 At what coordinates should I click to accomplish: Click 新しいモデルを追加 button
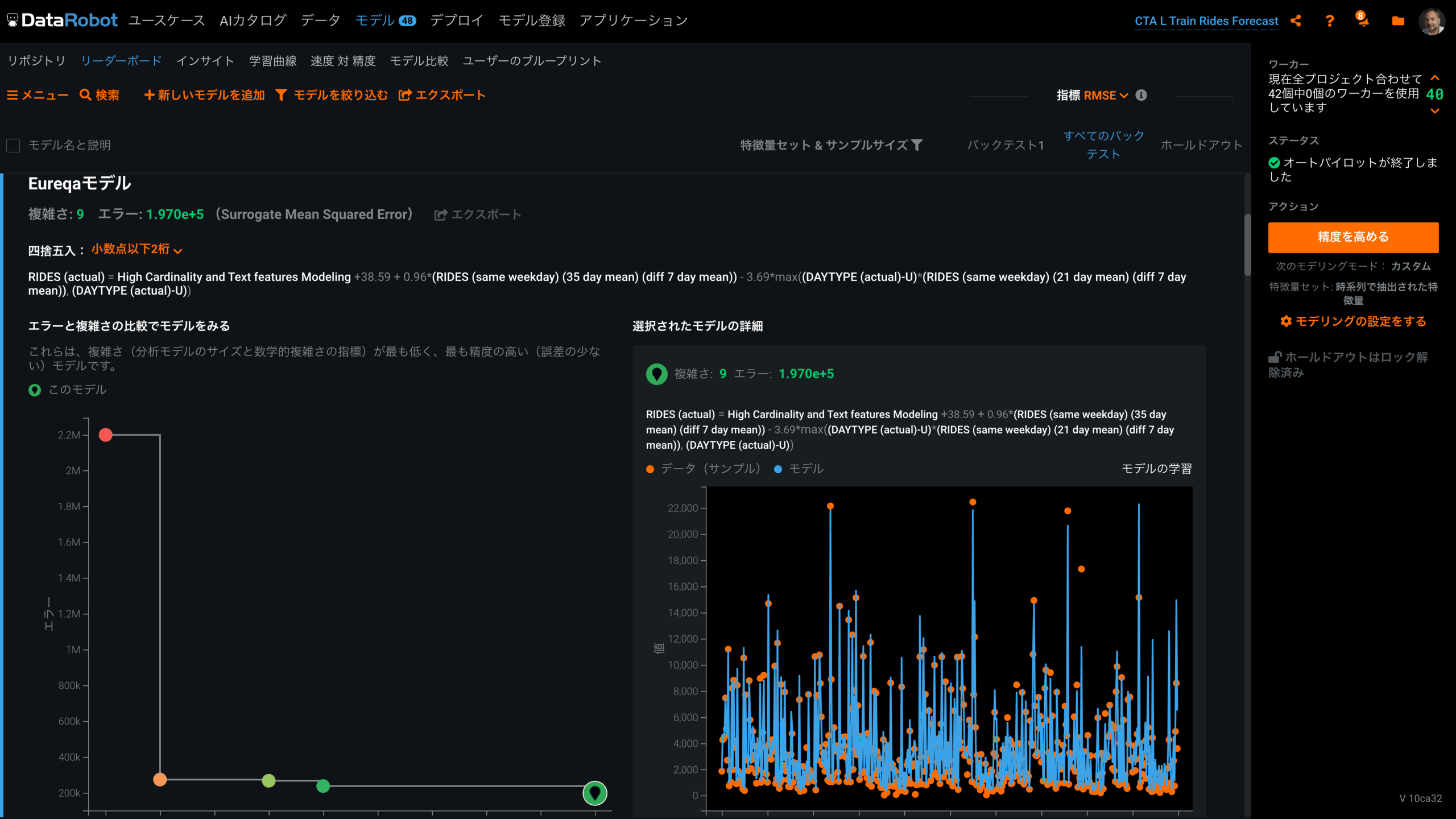point(205,95)
